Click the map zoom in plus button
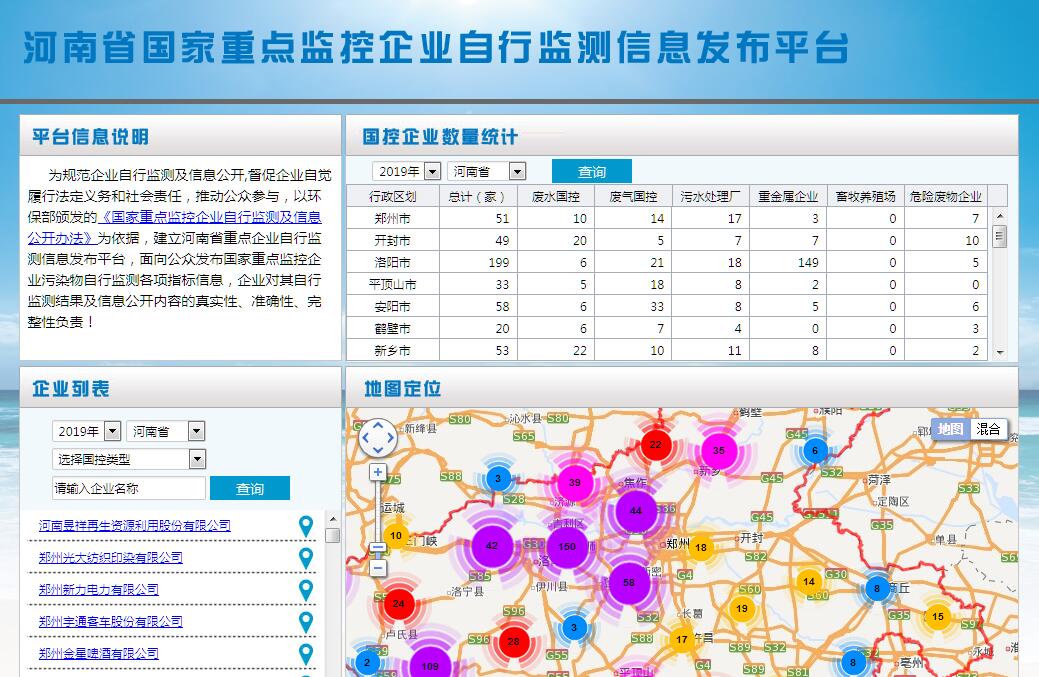The width and height of the screenshot is (1039, 677). 378,472
